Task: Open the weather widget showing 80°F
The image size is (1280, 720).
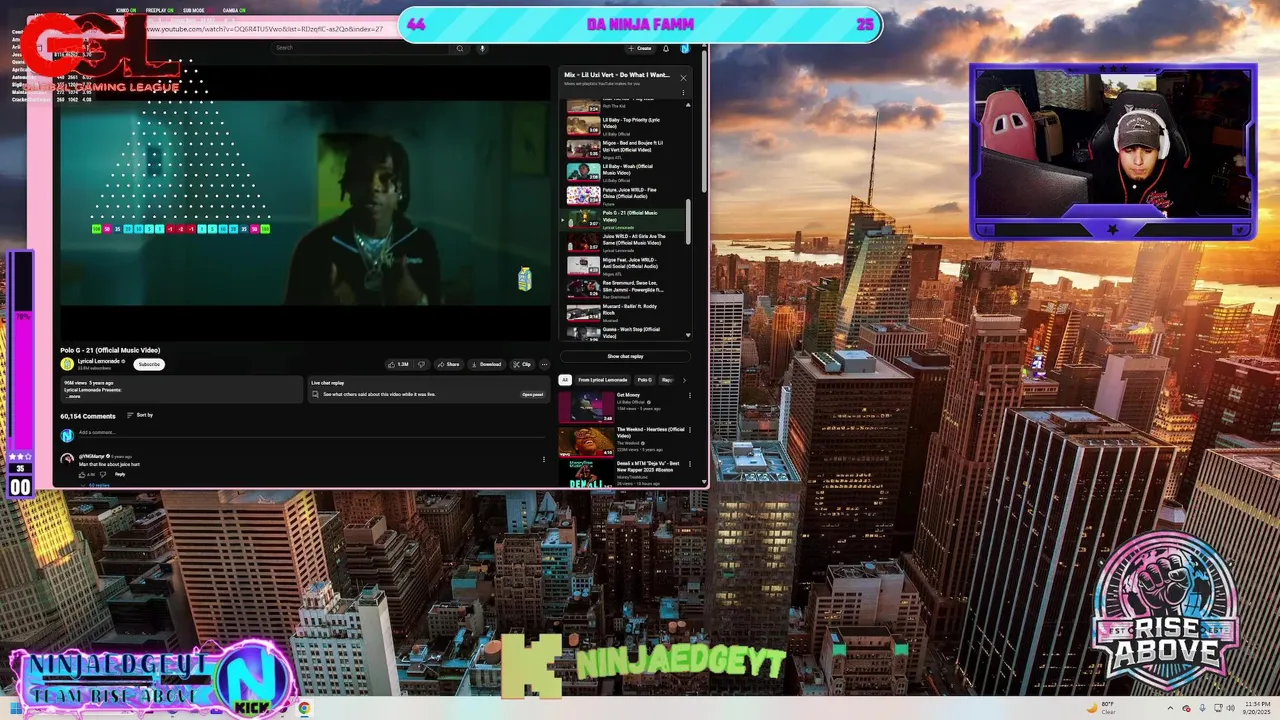Action: pyautogui.click(x=1102, y=708)
